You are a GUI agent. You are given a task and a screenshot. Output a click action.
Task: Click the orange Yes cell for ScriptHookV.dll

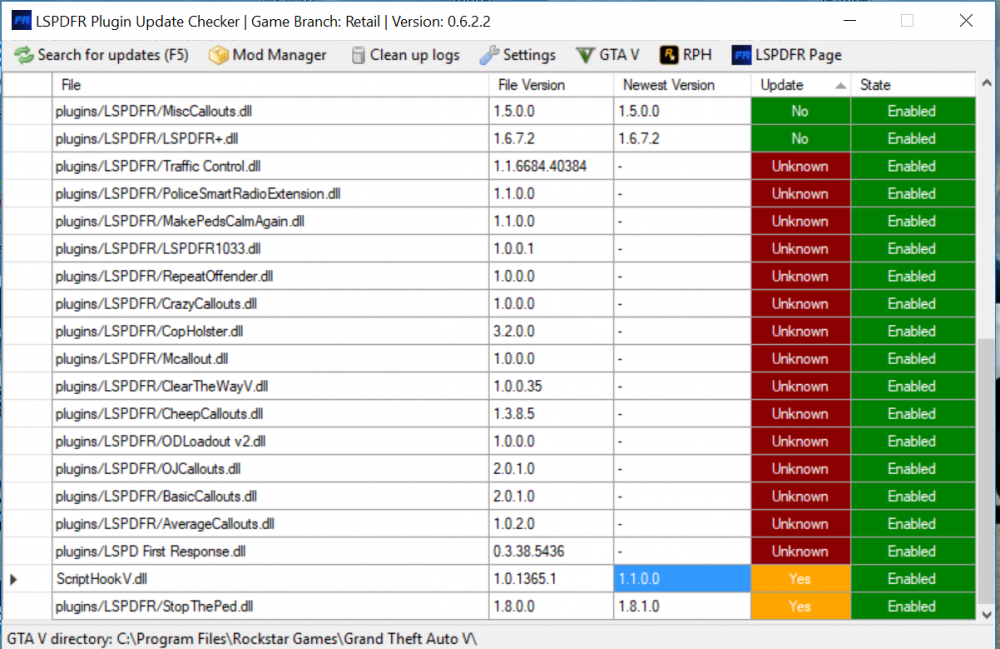(x=800, y=579)
